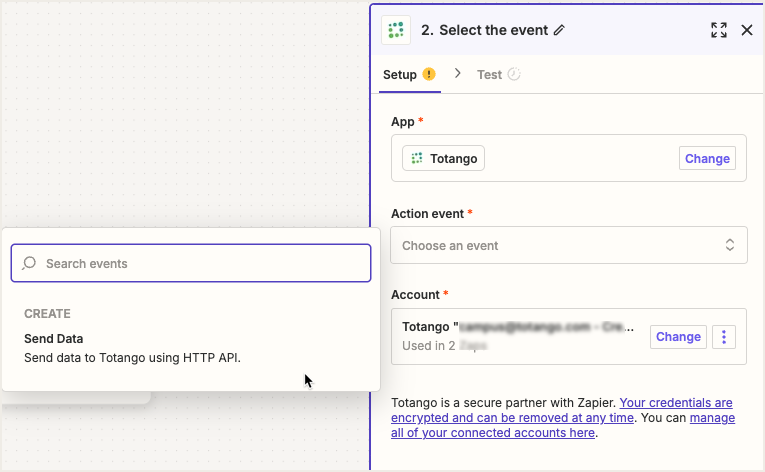This screenshot has width=765, height=472.
Task: Open account options three-dot menu
Action: pos(724,337)
